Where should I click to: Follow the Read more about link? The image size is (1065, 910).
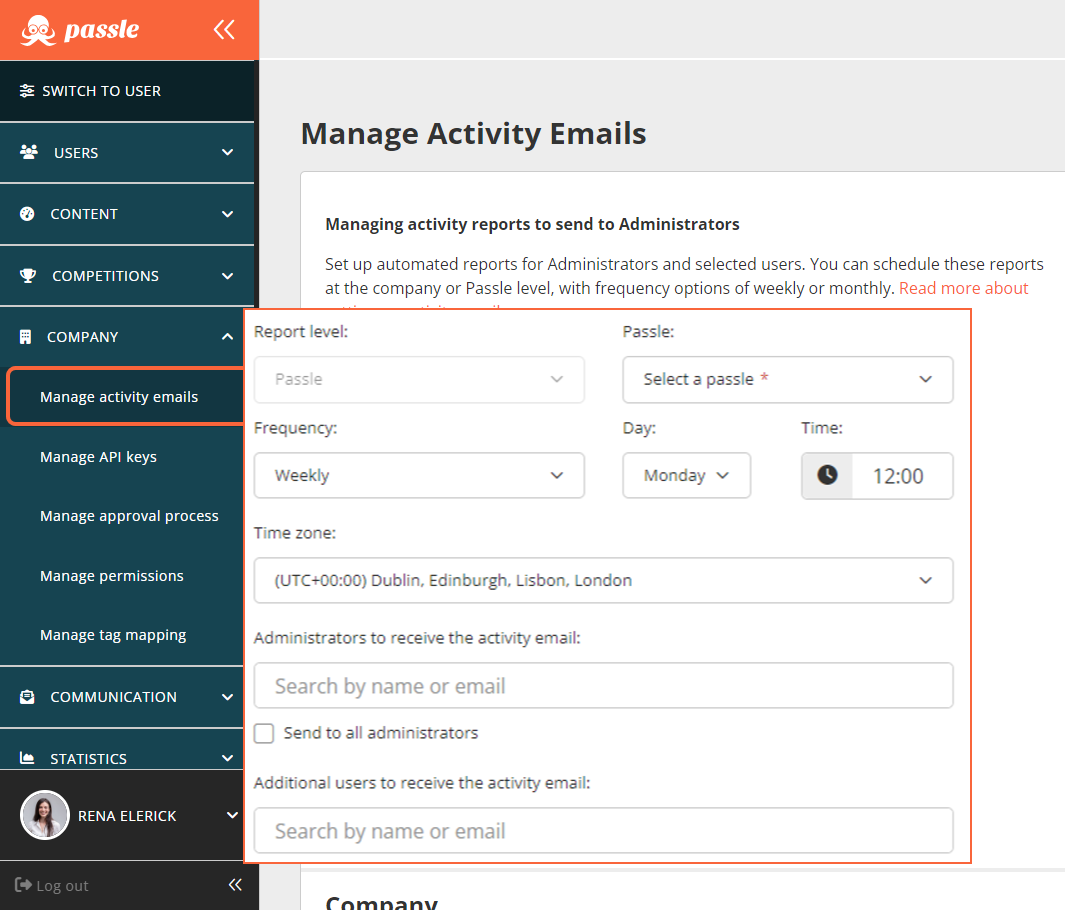(964, 288)
